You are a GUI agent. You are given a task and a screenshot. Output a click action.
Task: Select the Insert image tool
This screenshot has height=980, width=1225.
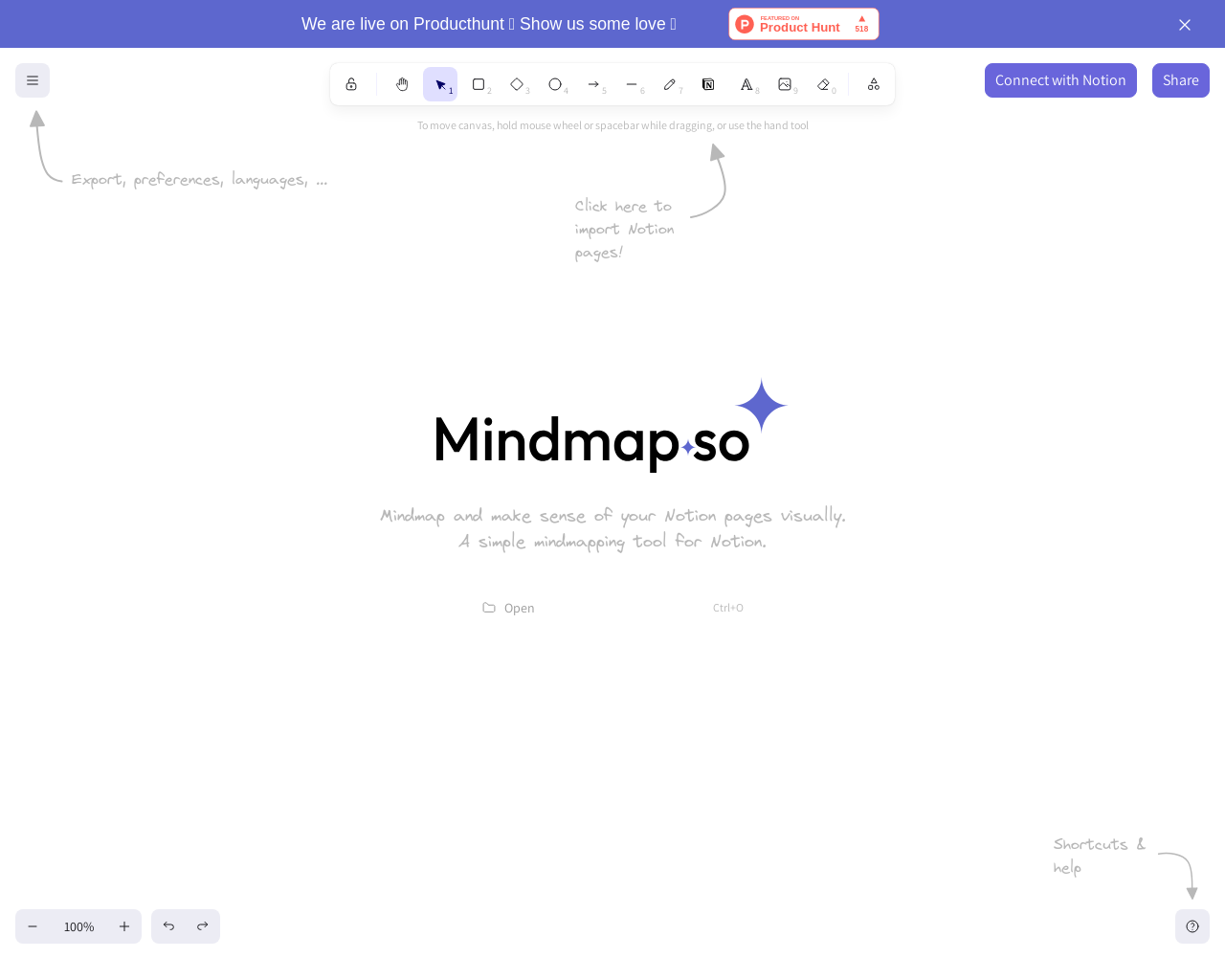tap(785, 84)
